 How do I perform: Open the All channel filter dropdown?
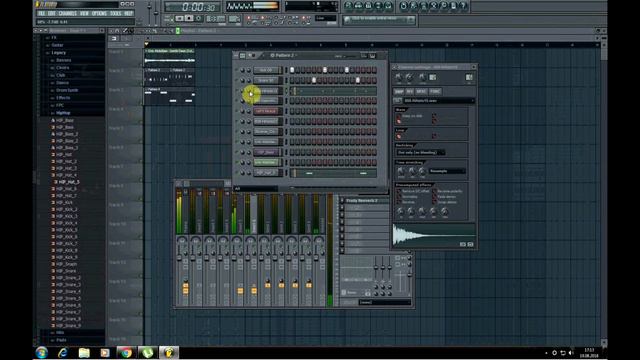tap(256, 189)
